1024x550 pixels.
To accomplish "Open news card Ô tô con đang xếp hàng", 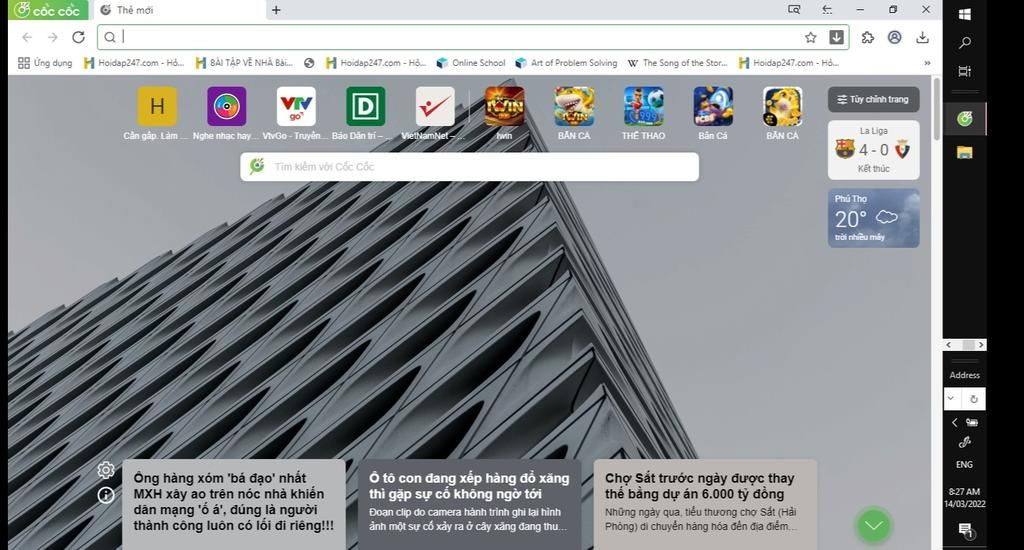I will [469, 504].
